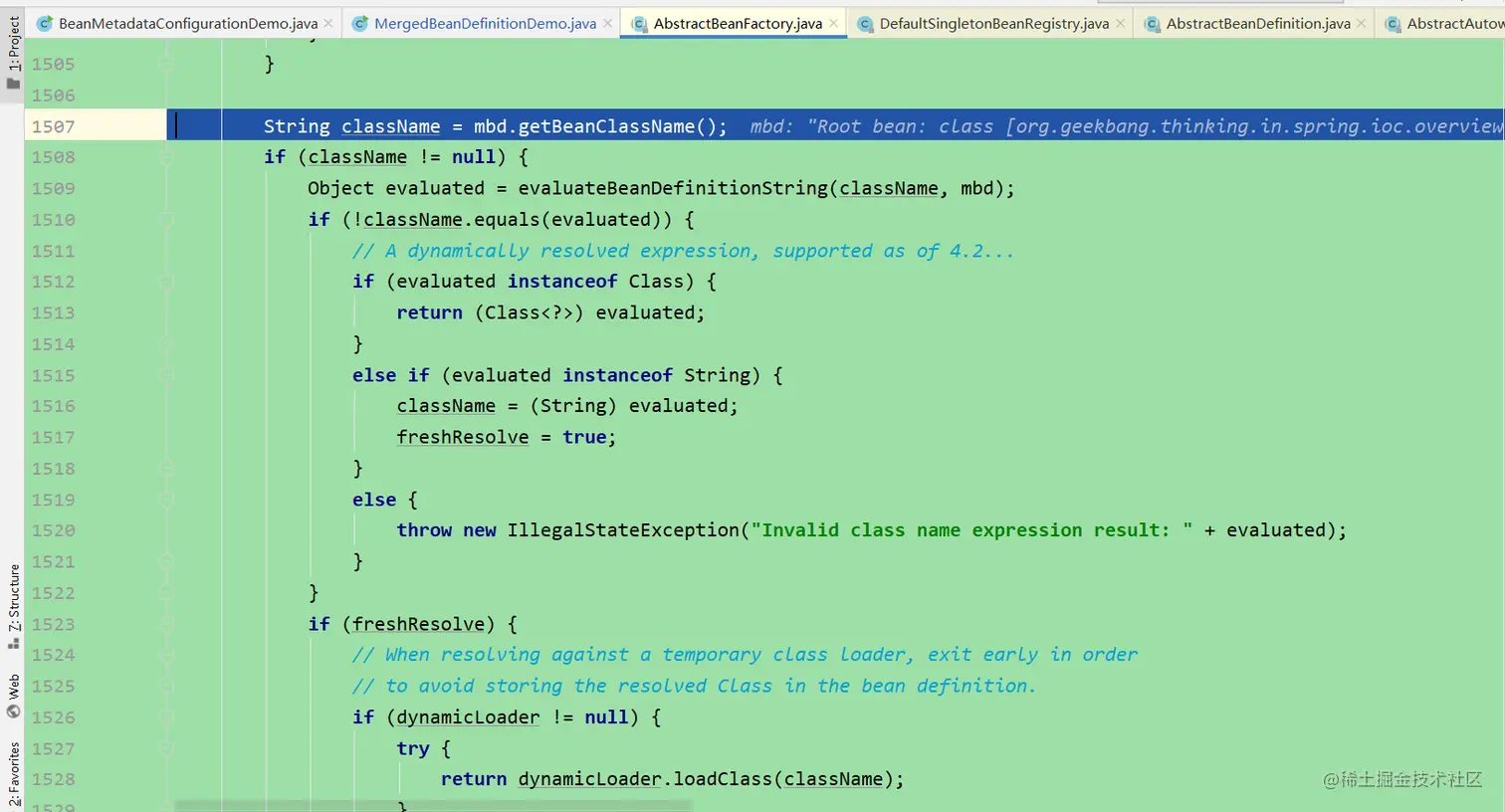Fold the try block at line 1527
1505x812 pixels.
(166, 748)
